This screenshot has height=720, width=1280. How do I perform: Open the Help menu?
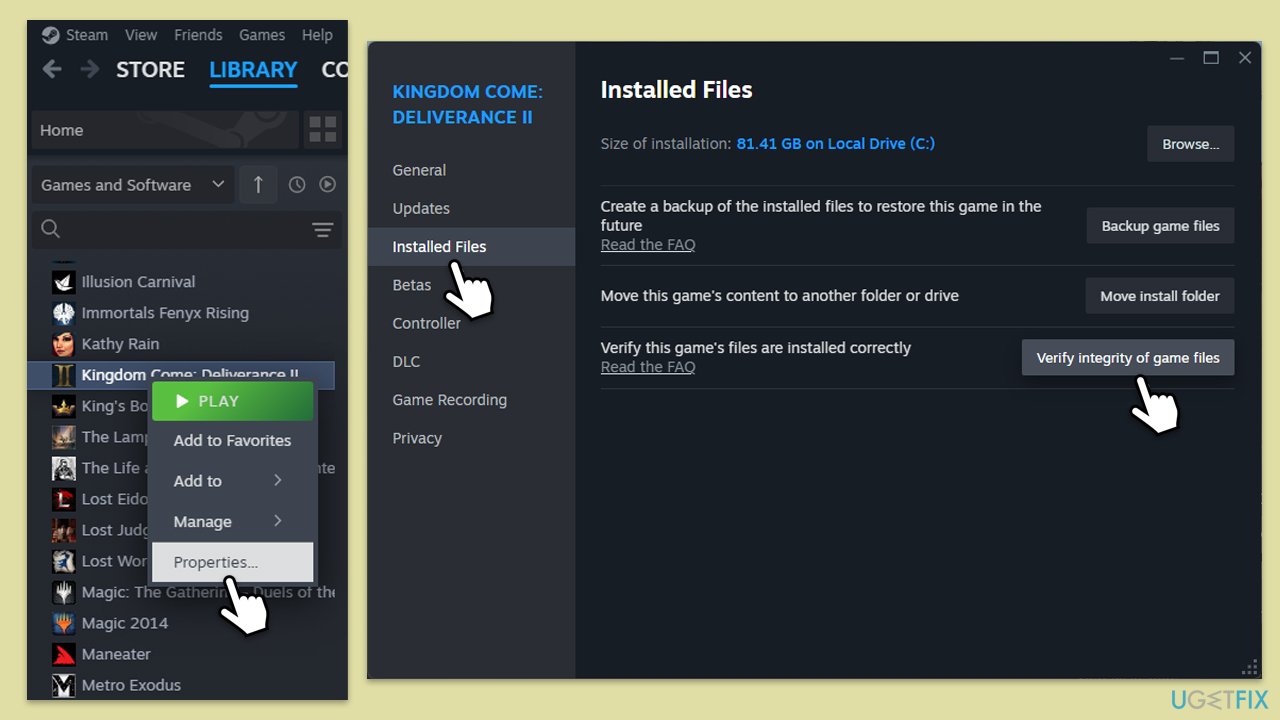click(317, 35)
